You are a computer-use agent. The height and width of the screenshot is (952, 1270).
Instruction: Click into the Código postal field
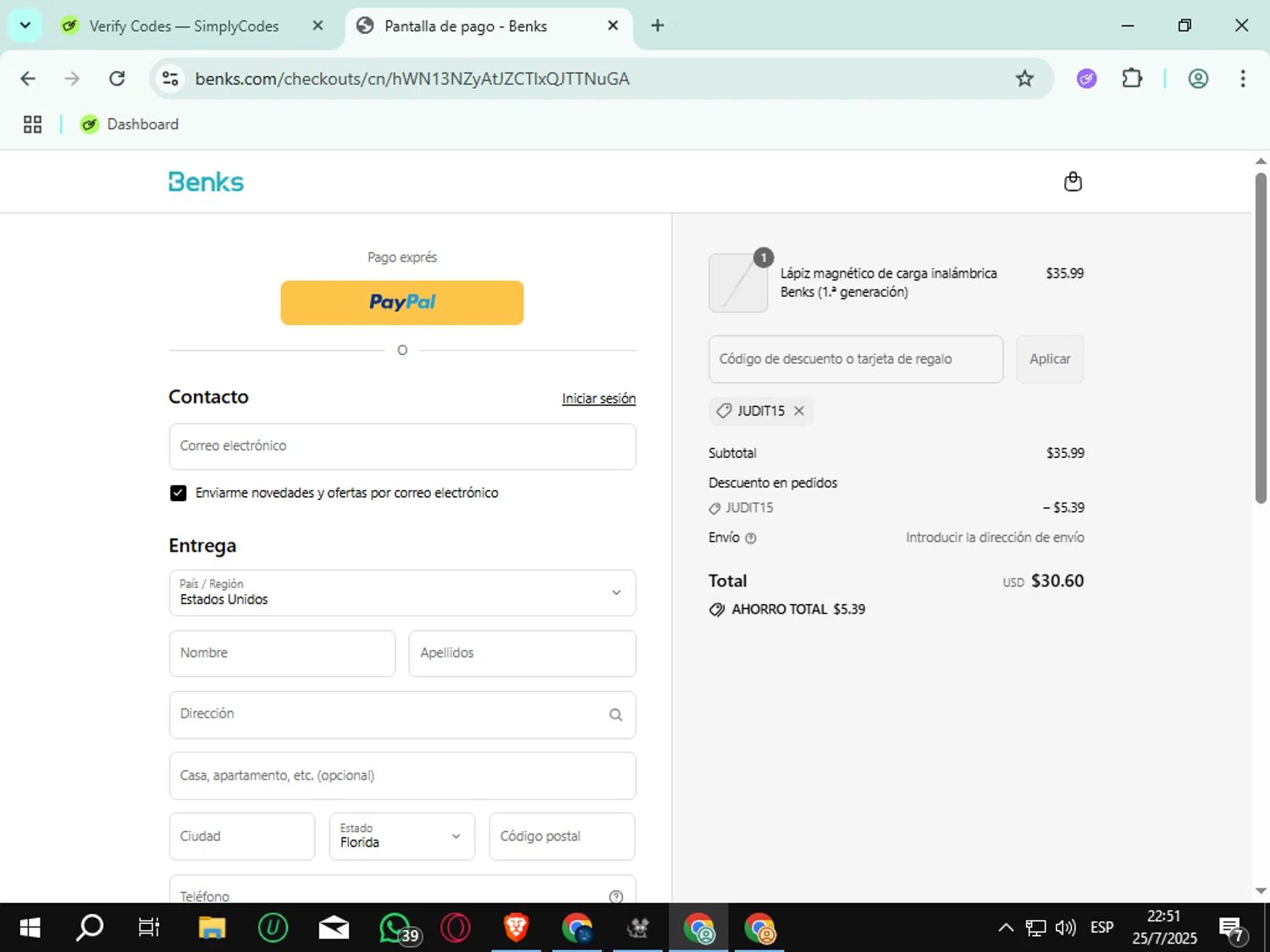[562, 836]
